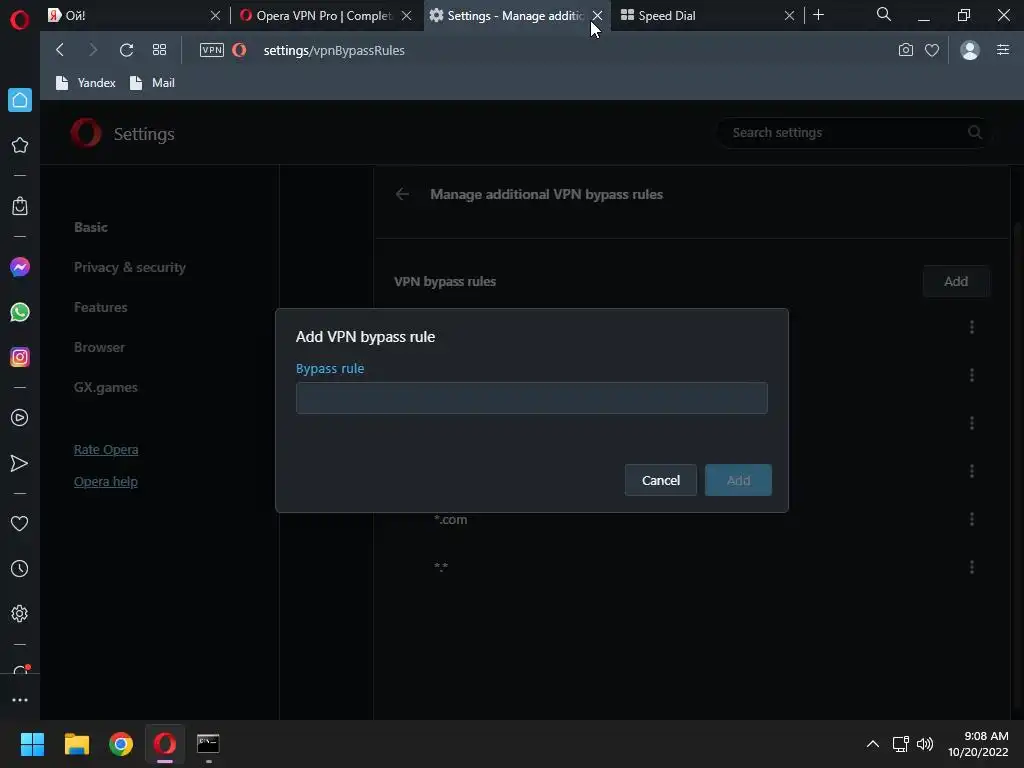Select Features settings section
The width and height of the screenshot is (1024, 768).
click(x=101, y=307)
